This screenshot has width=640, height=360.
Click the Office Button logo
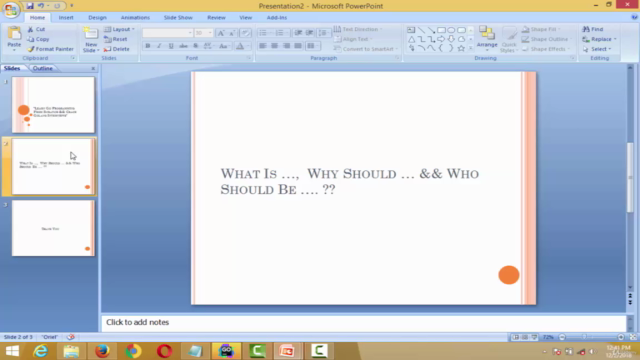tap(11, 10)
